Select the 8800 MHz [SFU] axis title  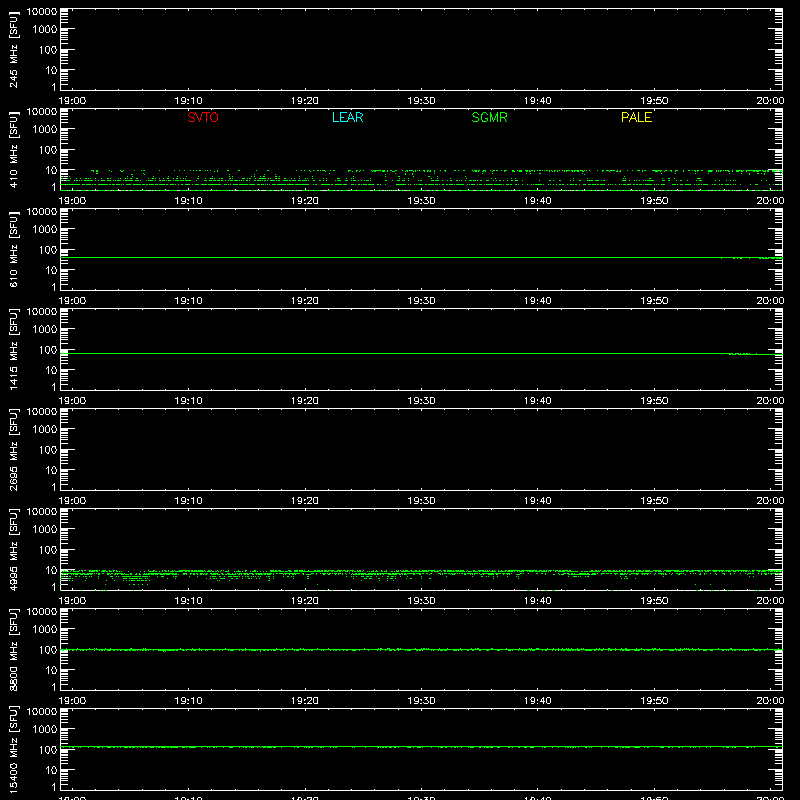tap(13, 649)
